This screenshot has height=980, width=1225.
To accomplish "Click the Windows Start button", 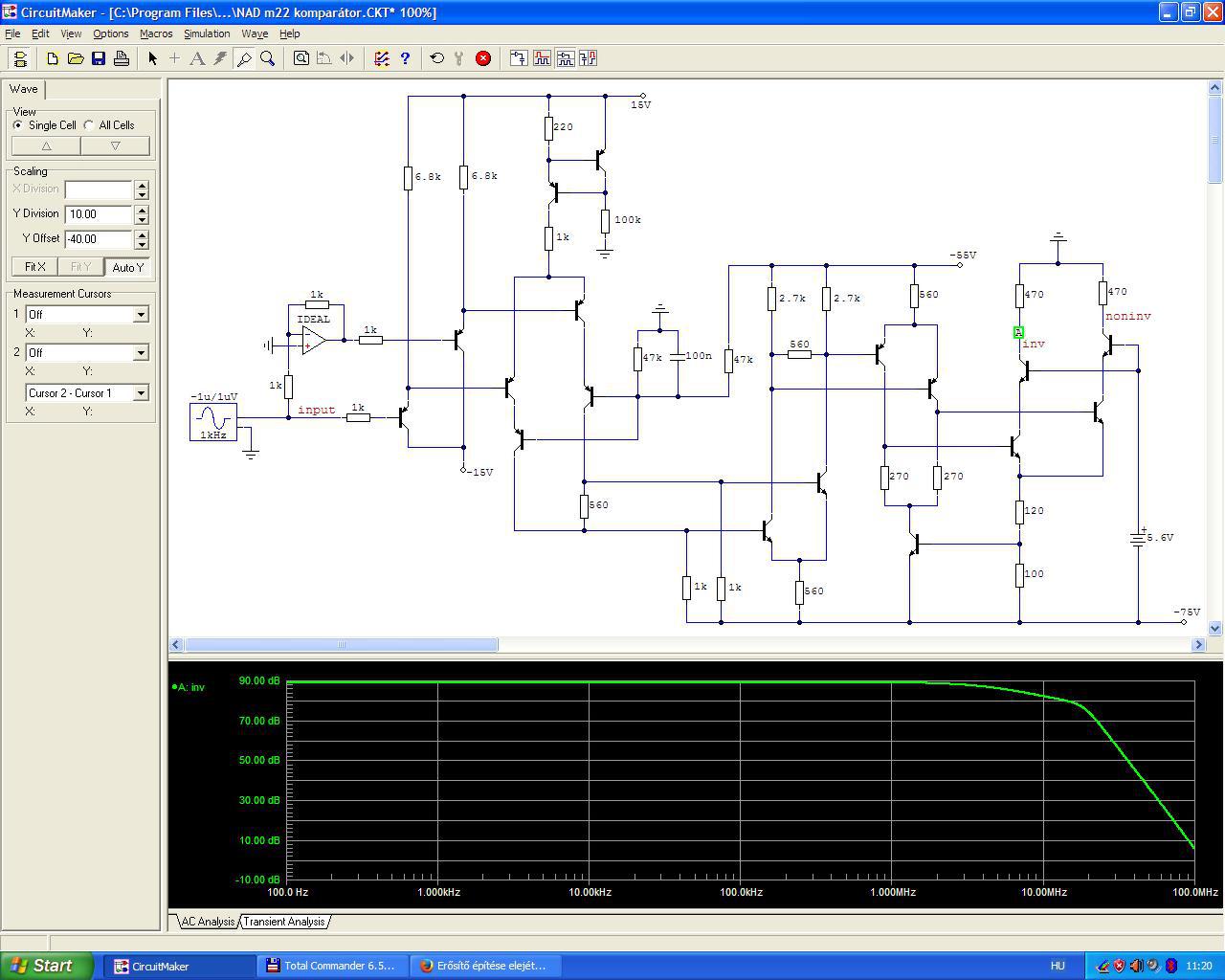I will pyautogui.click(x=46, y=966).
